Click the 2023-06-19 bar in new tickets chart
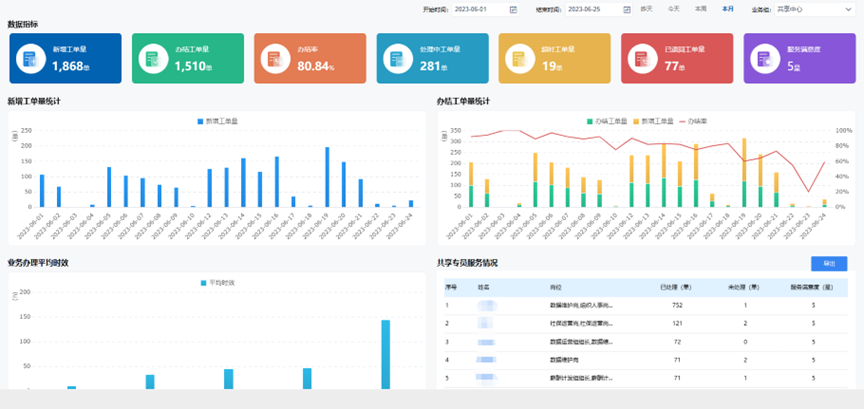 tap(327, 177)
